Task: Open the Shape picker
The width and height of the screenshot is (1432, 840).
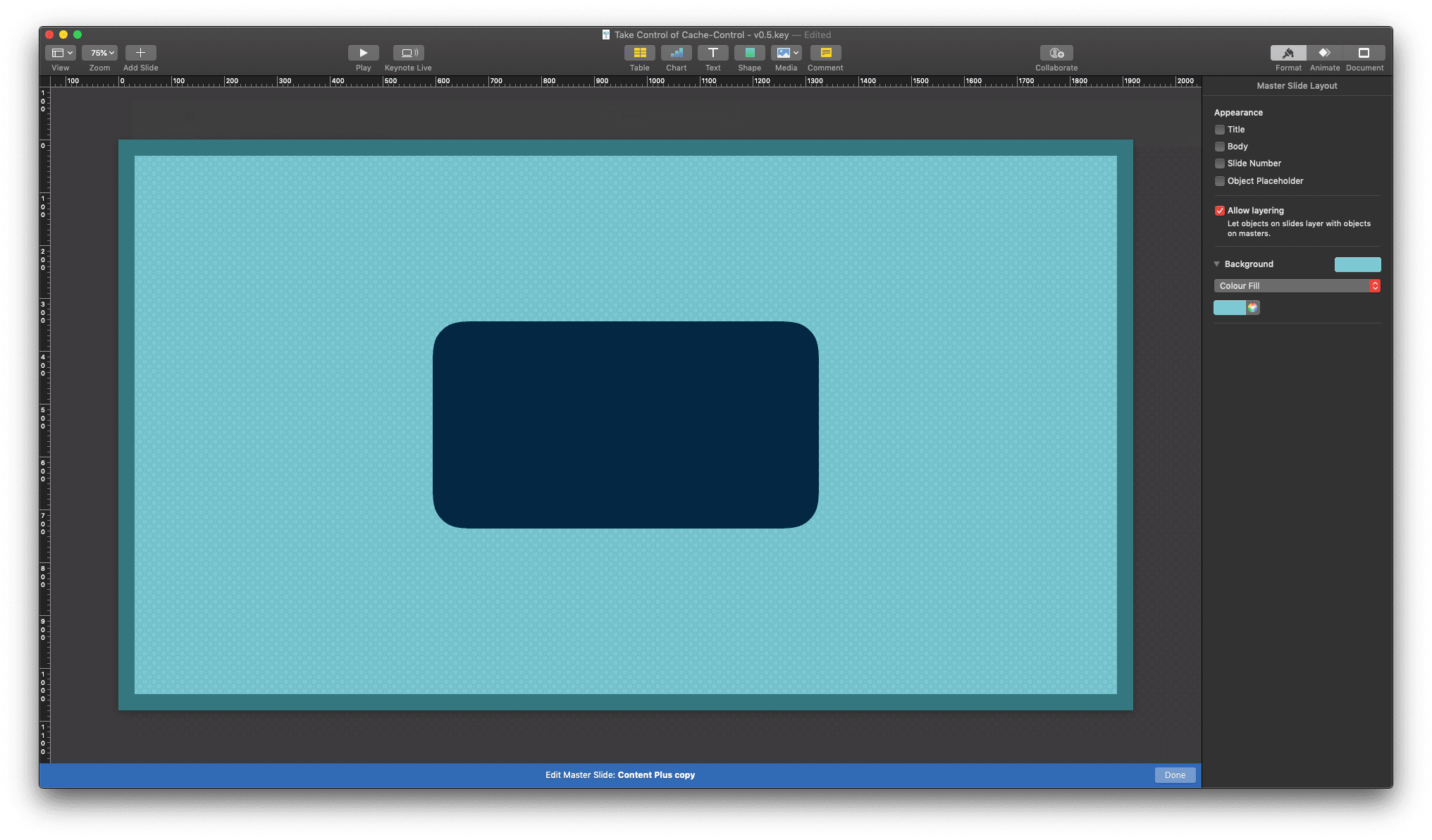Action: [749, 53]
